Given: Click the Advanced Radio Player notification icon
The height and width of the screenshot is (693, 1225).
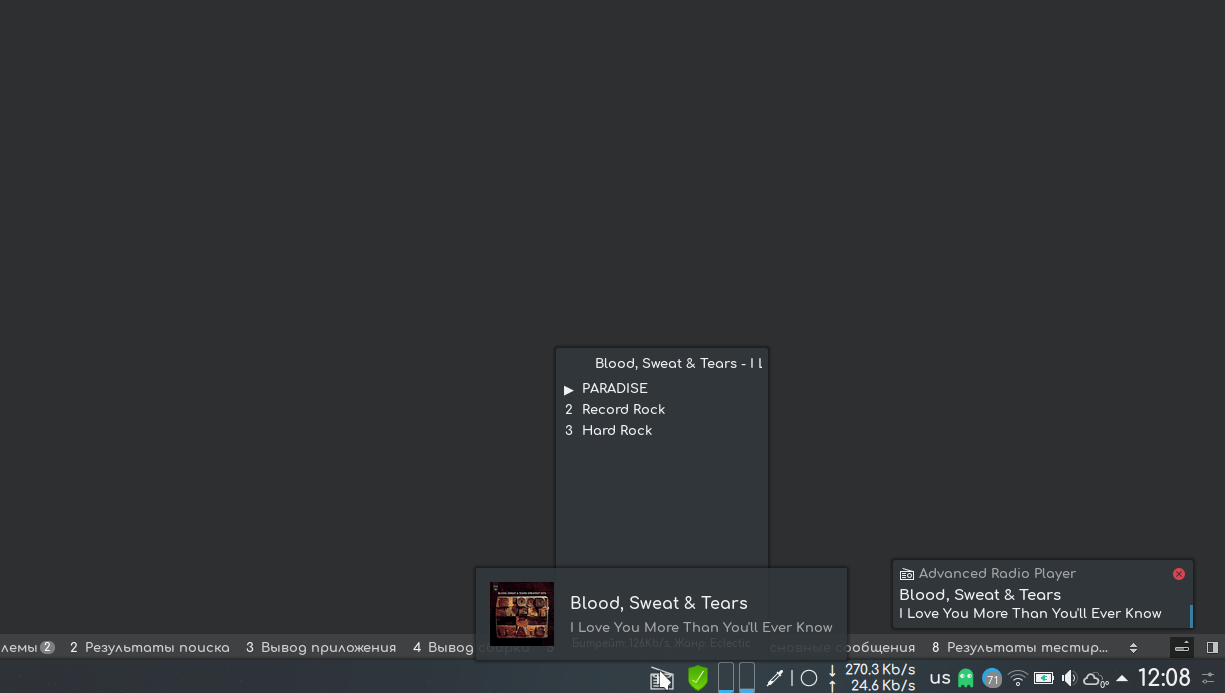Looking at the screenshot, I should tap(907, 573).
